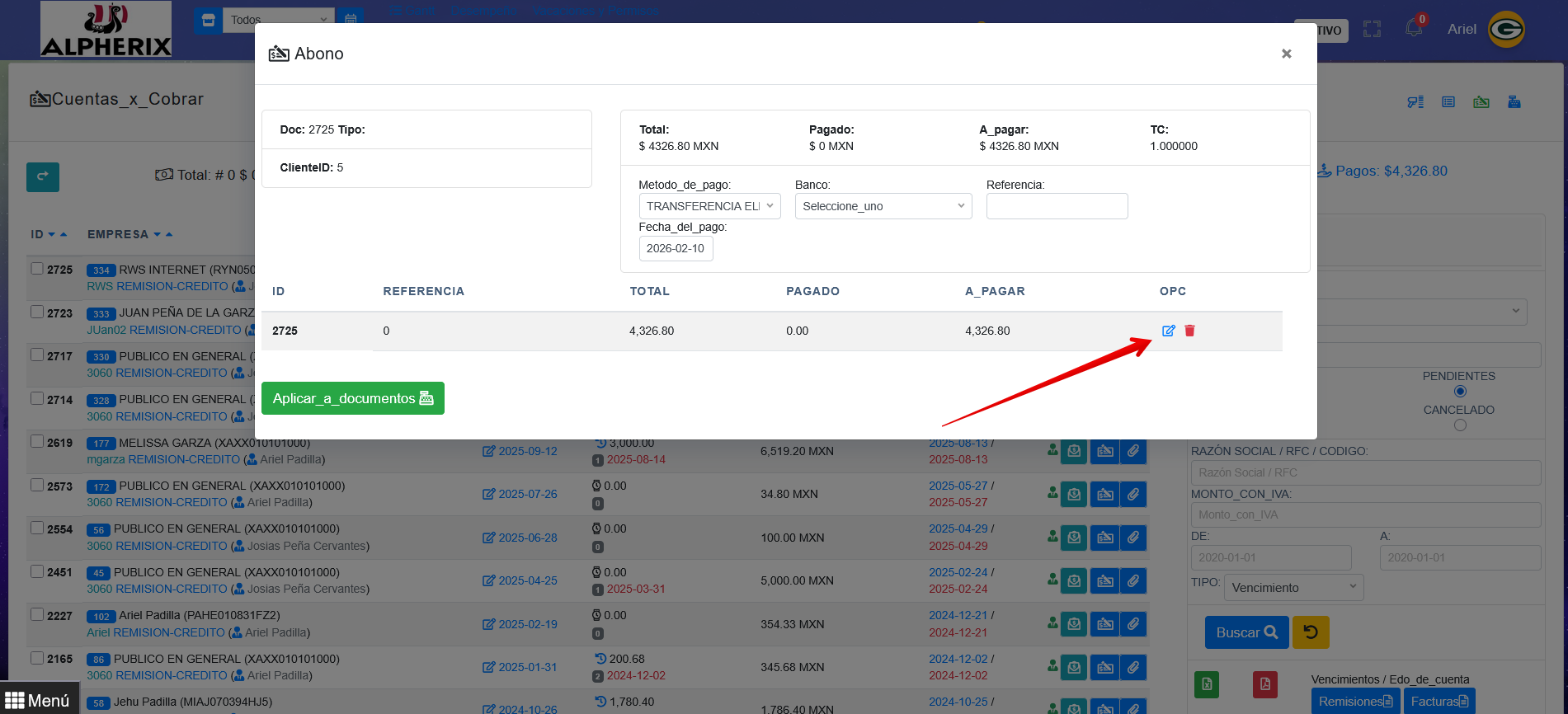Click the blue store icon beside Todos
The image size is (1568, 714).
point(208,21)
